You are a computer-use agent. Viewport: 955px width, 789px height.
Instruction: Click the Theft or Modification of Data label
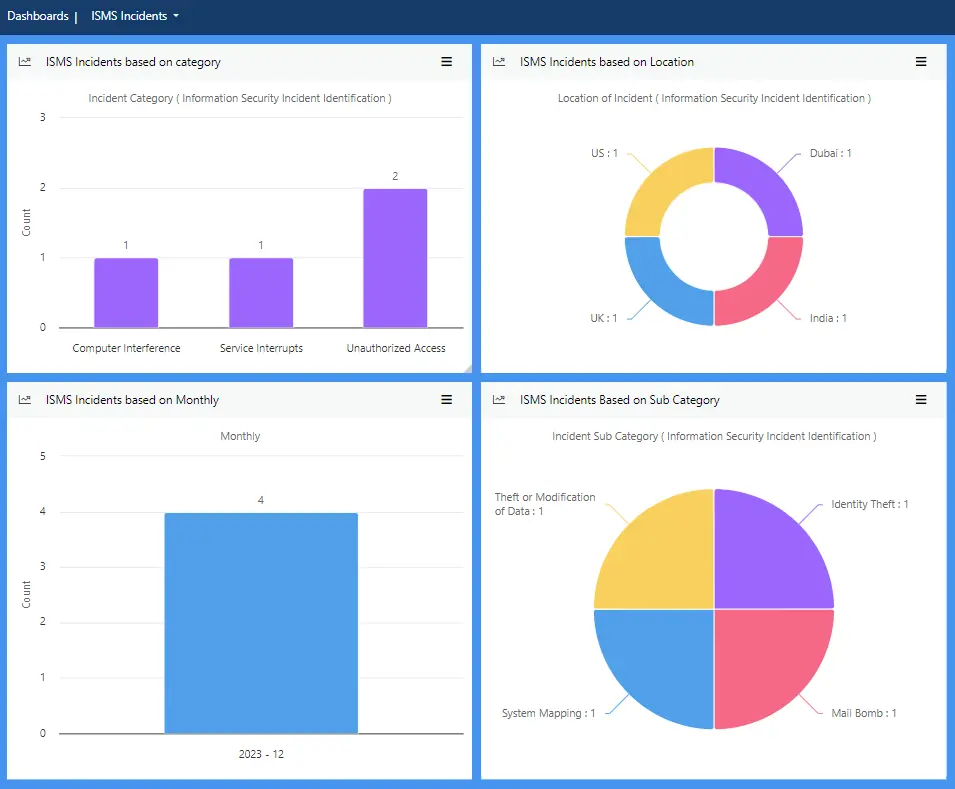[x=547, y=504]
